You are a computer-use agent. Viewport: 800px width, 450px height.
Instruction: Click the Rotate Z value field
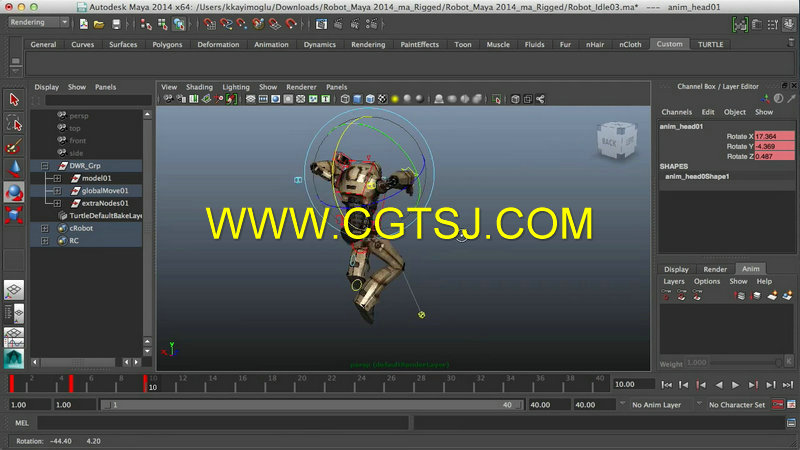[774, 157]
